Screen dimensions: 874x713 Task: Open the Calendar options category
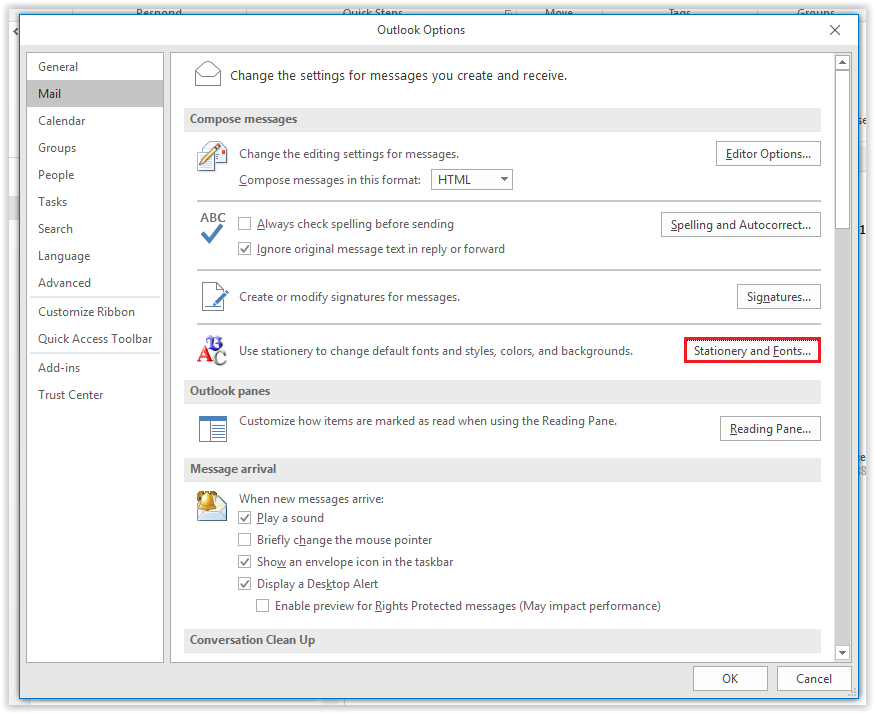pyautogui.click(x=95, y=121)
